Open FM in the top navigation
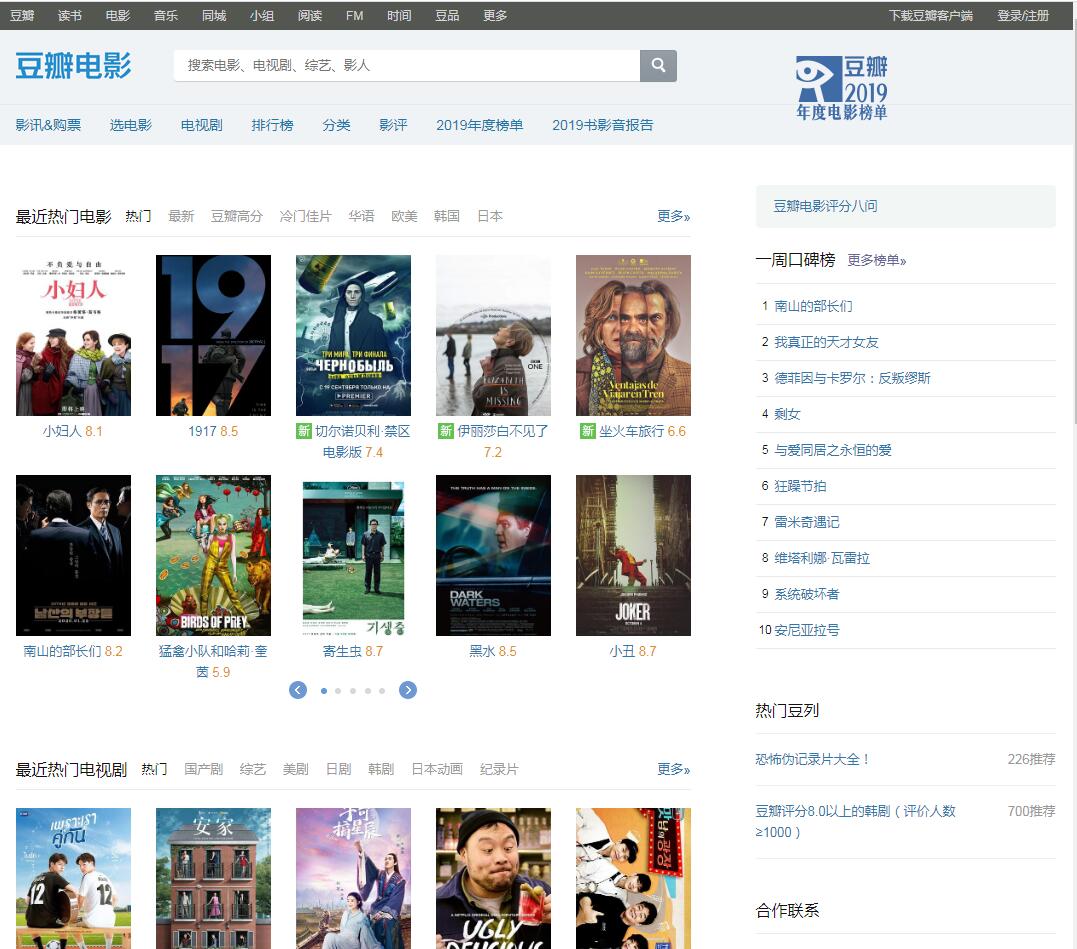The width and height of the screenshot is (1077, 949). point(354,15)
